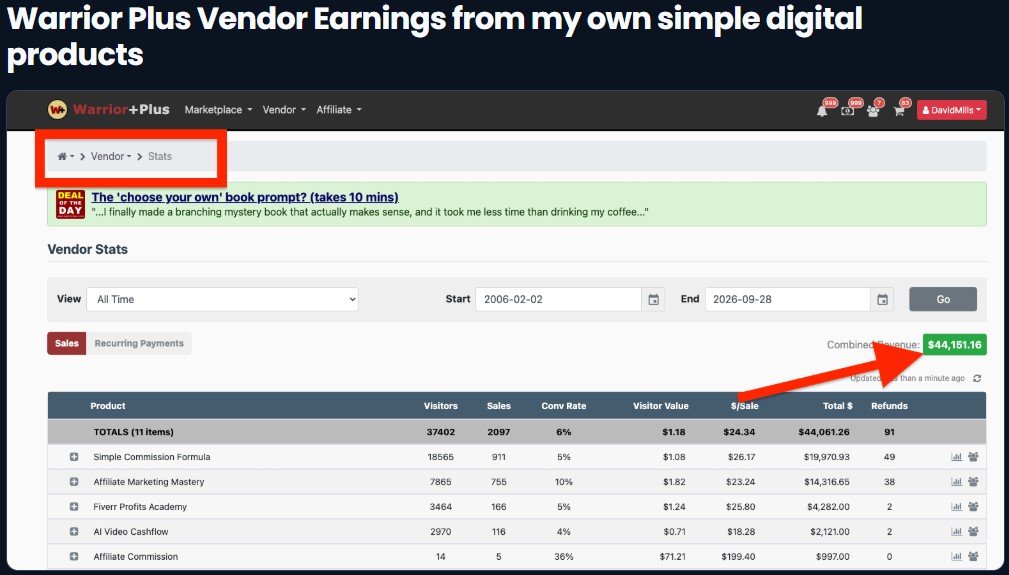Open the Start date calendar picker
This screenshot has height=575, width=1009.
653,299
